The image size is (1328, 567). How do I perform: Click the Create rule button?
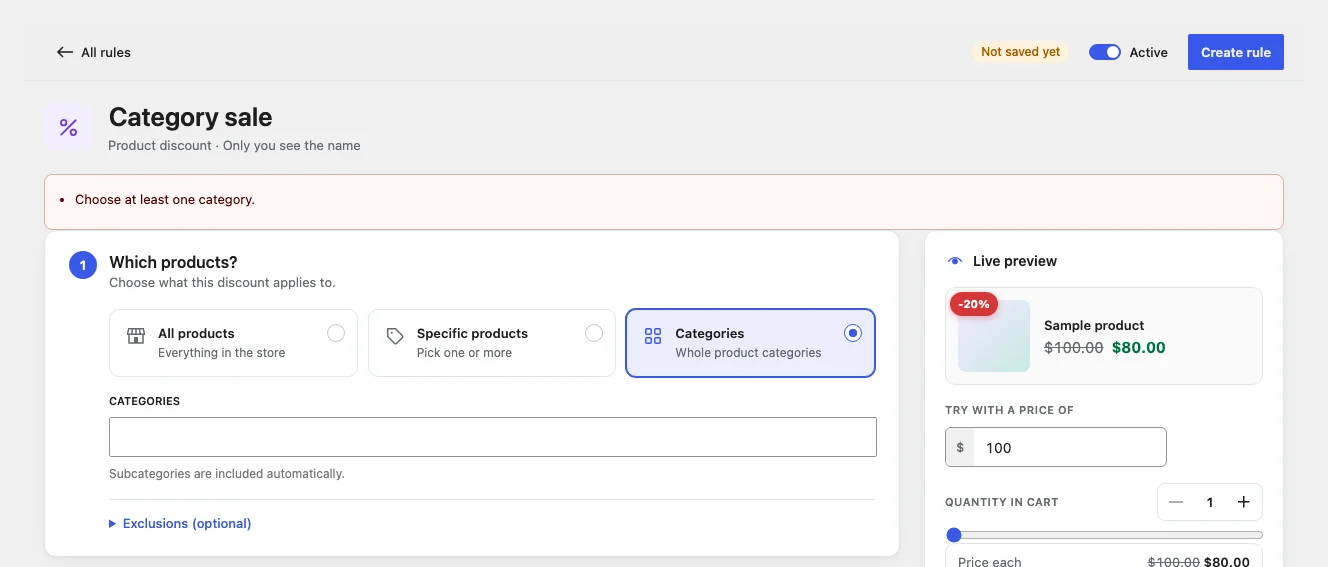pyautogui.click(x=1236, y=52)
